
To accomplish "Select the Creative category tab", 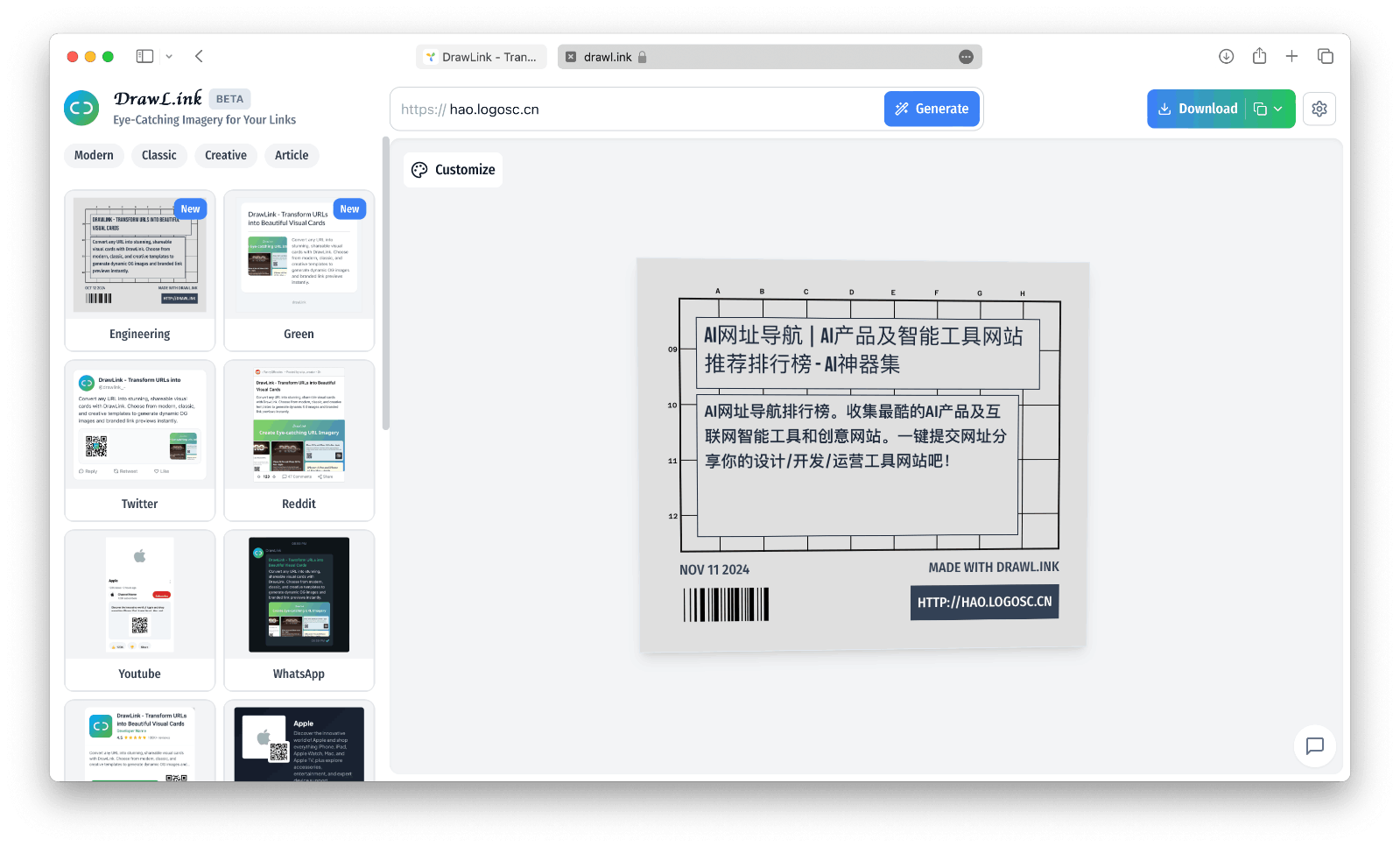I will 226,155.
